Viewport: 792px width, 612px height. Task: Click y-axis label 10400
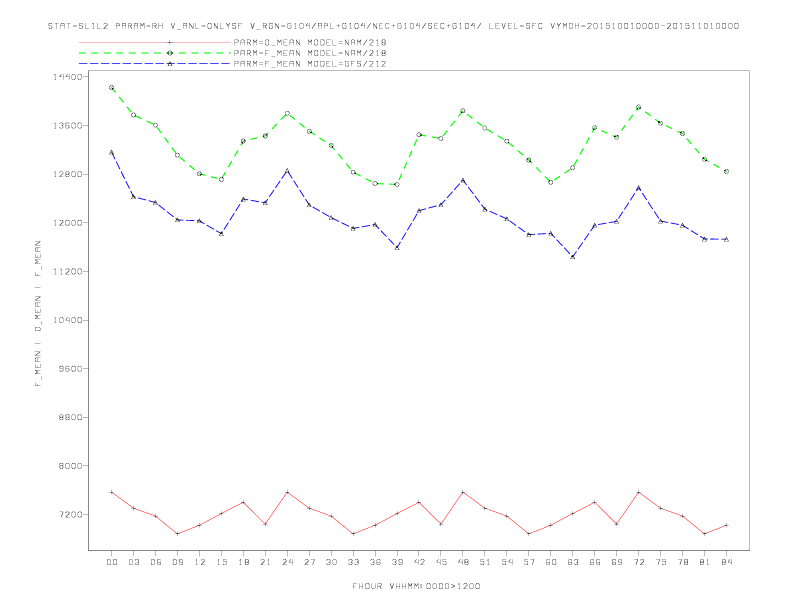[68, 321]
